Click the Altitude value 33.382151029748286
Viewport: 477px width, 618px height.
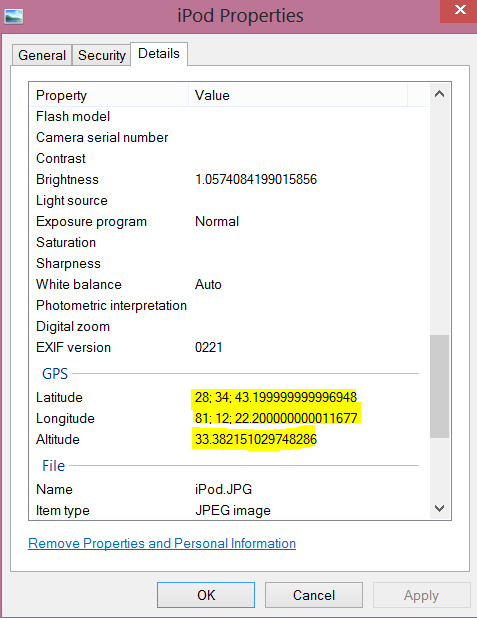[256, 439]
